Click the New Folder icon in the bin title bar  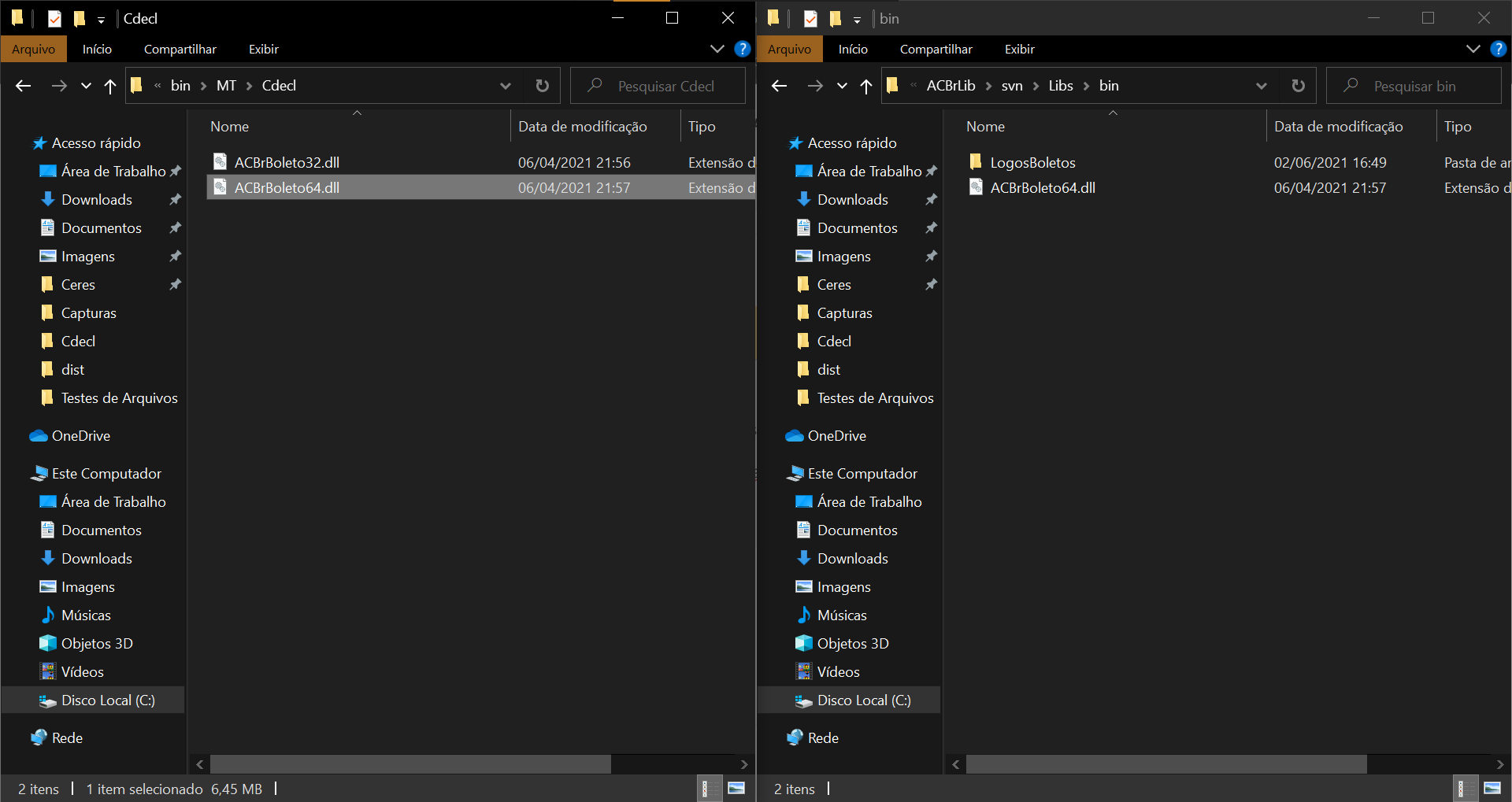click(x=836, y=18)
